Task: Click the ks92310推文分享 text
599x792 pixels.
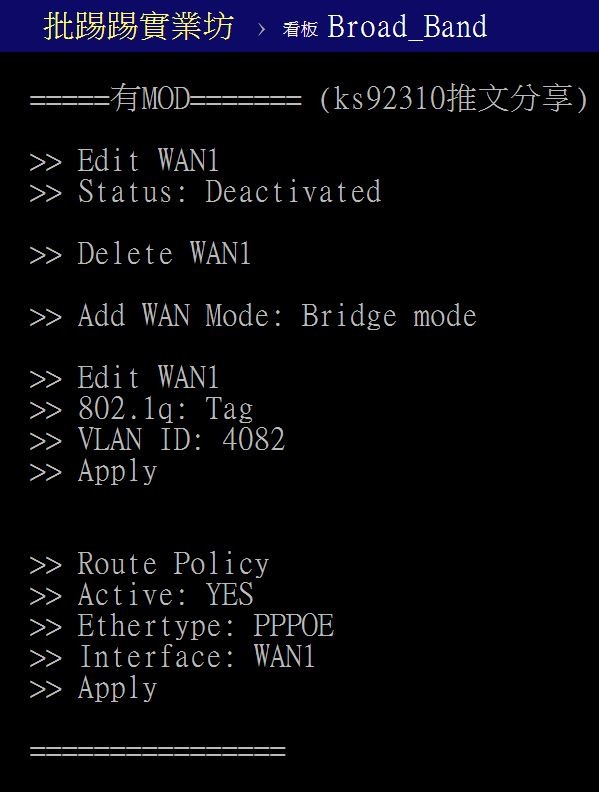Action: coord(454,98)
